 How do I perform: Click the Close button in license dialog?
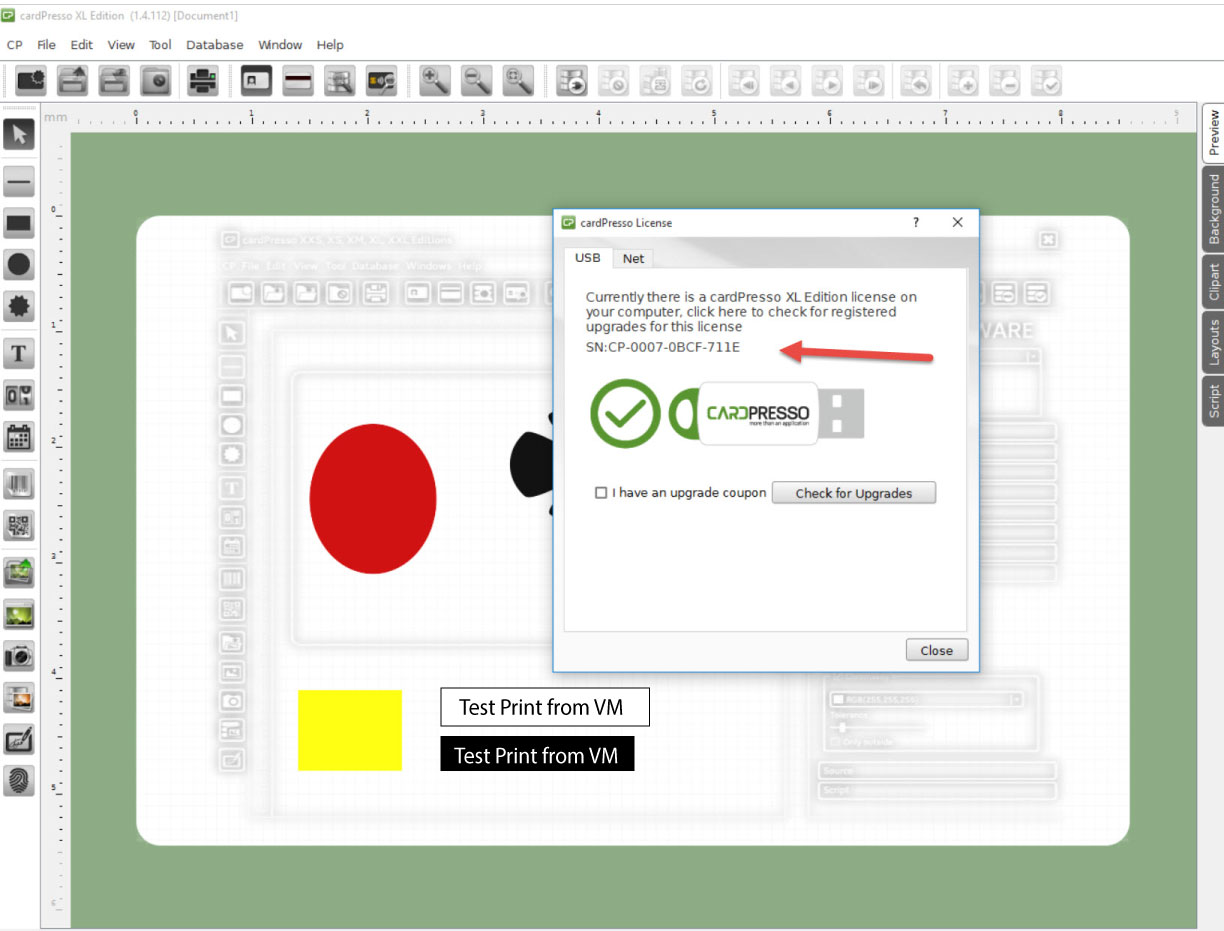pos(936,650)
